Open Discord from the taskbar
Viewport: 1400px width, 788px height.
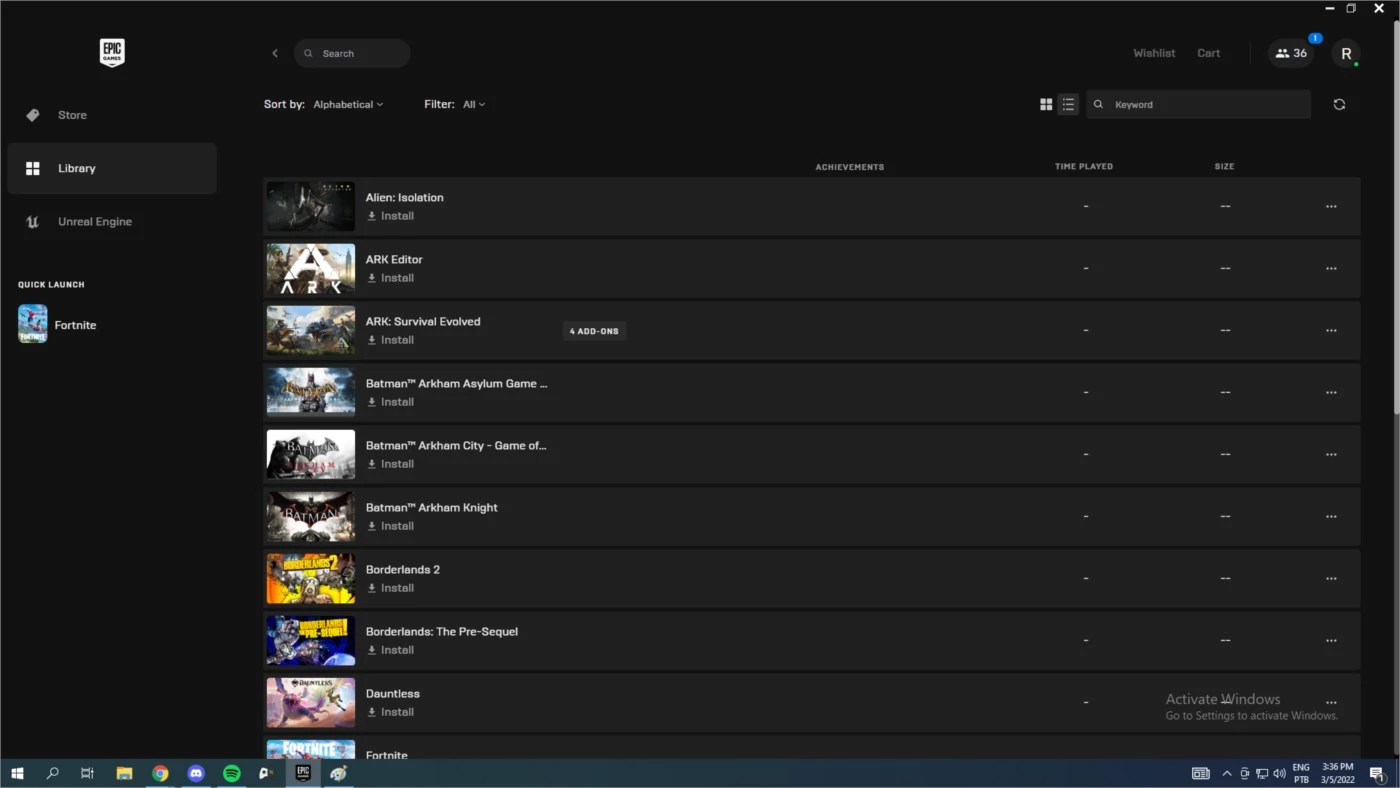196,773
